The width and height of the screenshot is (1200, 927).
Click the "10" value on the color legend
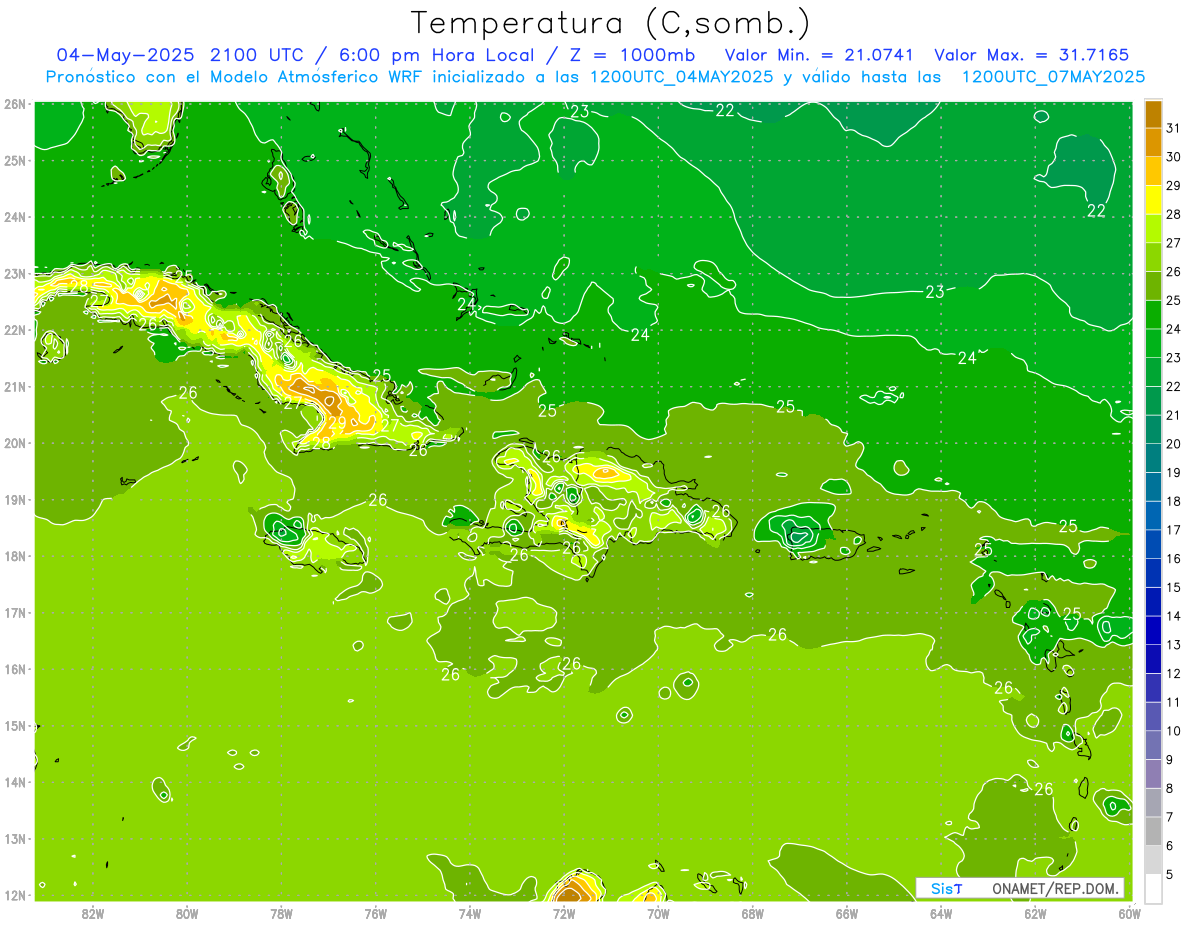click(x=1174, y=731)
